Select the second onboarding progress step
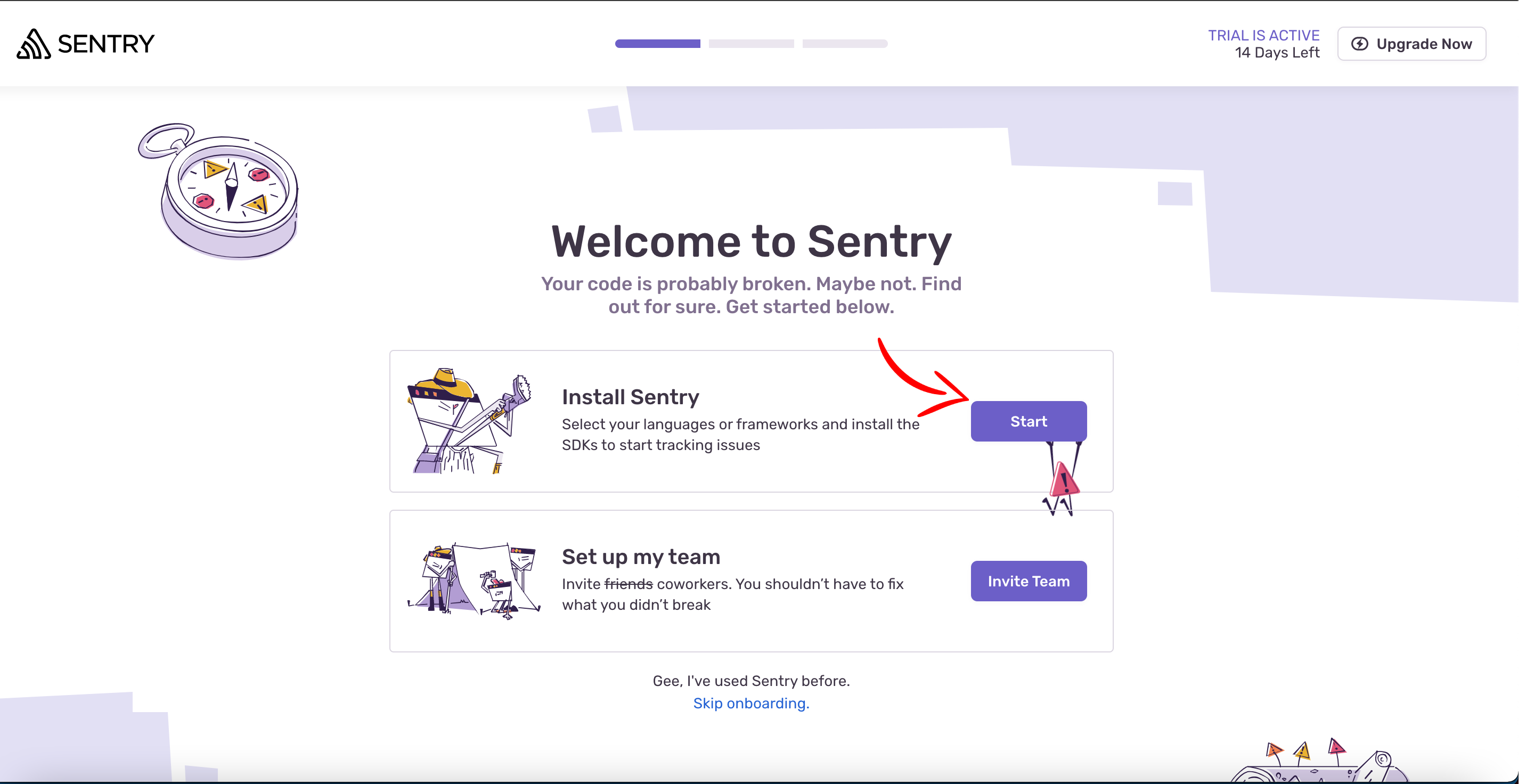The width and height of the screenshot is (1534, 784). [751, 44]
